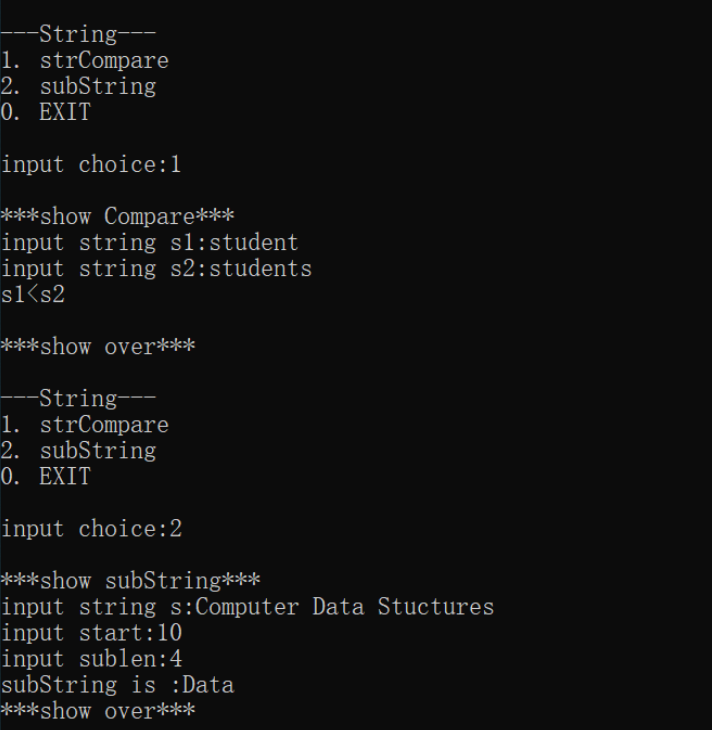Click "1. strCompare" in the second menu

click(x=85, y=425)
